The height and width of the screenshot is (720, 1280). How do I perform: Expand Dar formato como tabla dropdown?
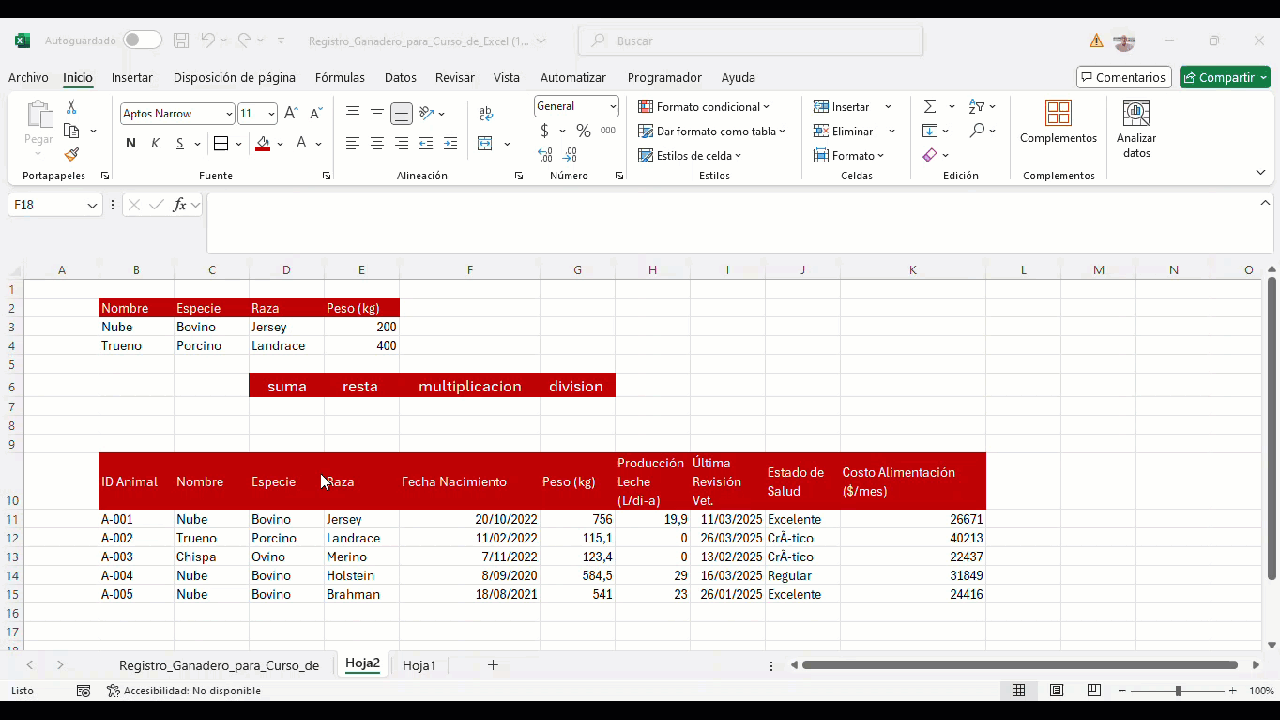tap(782, 131)
